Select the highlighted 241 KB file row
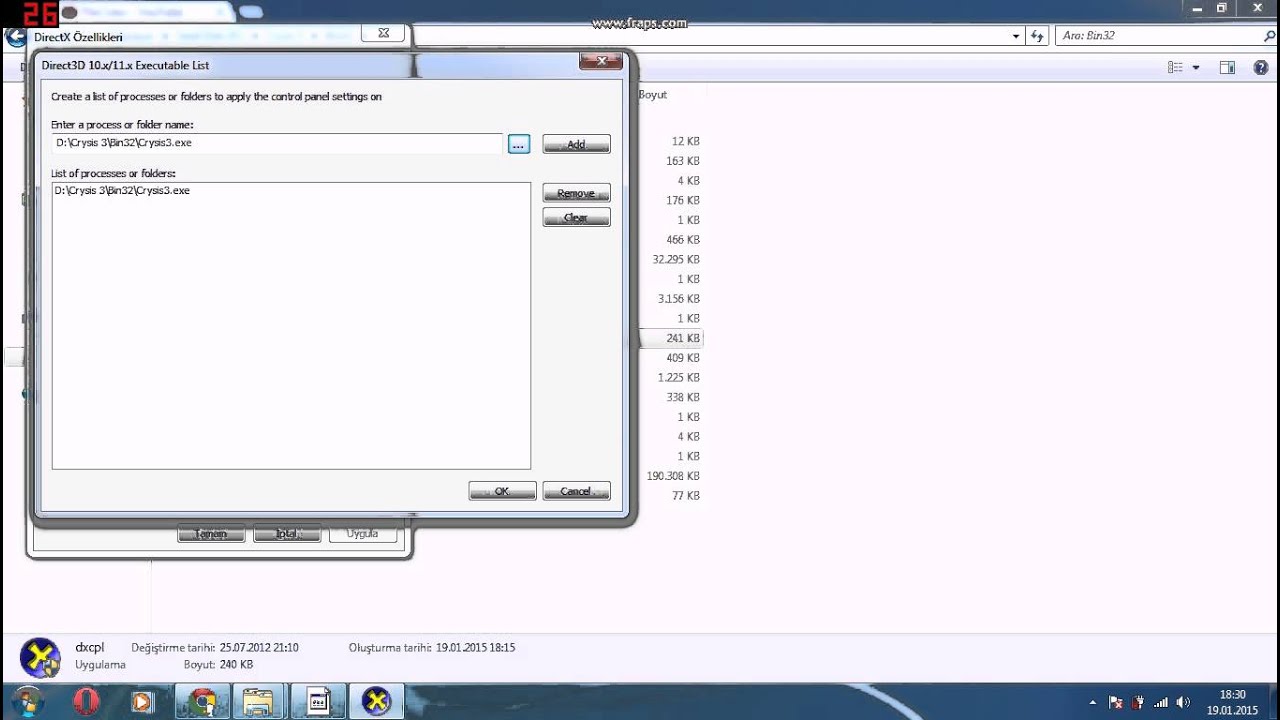 (x=673, y=338)
